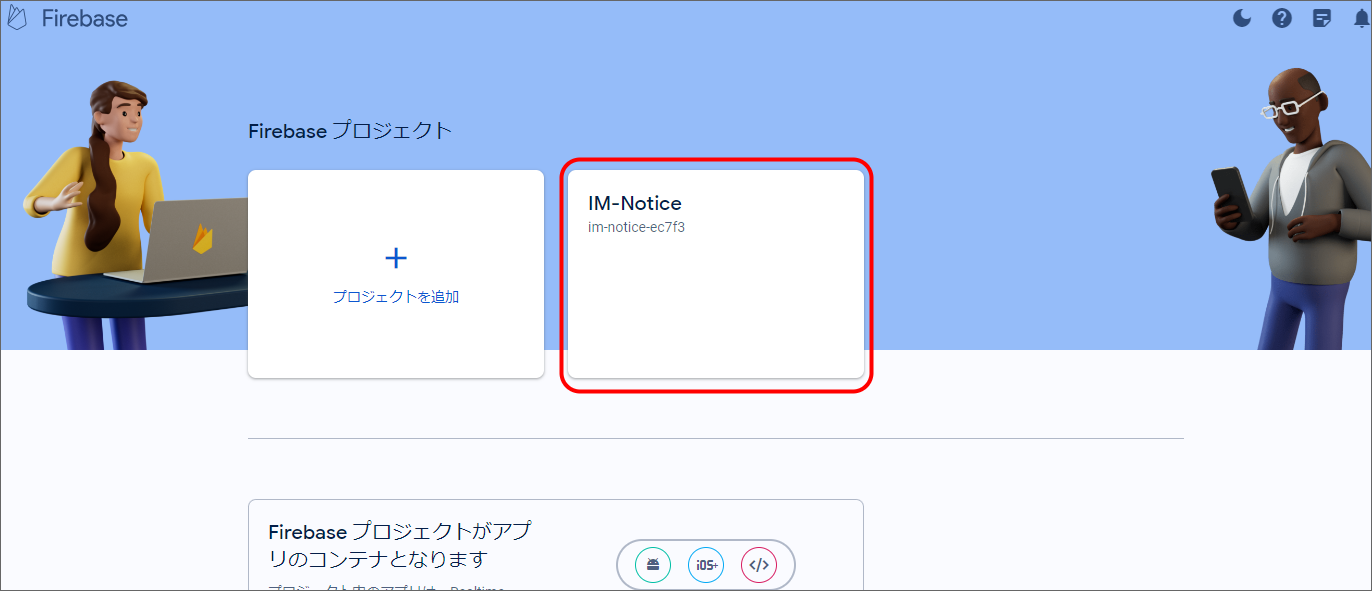Click the plus icon to add project
The image size is (1372, 591).
point(396,259)
